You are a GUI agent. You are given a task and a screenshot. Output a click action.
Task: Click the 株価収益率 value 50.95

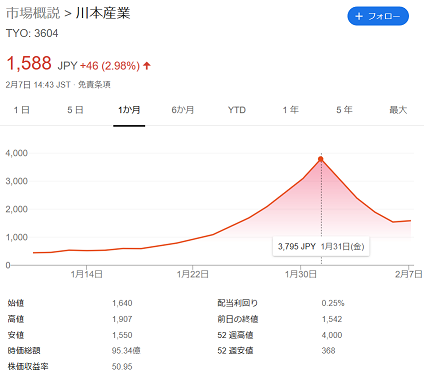122,367
